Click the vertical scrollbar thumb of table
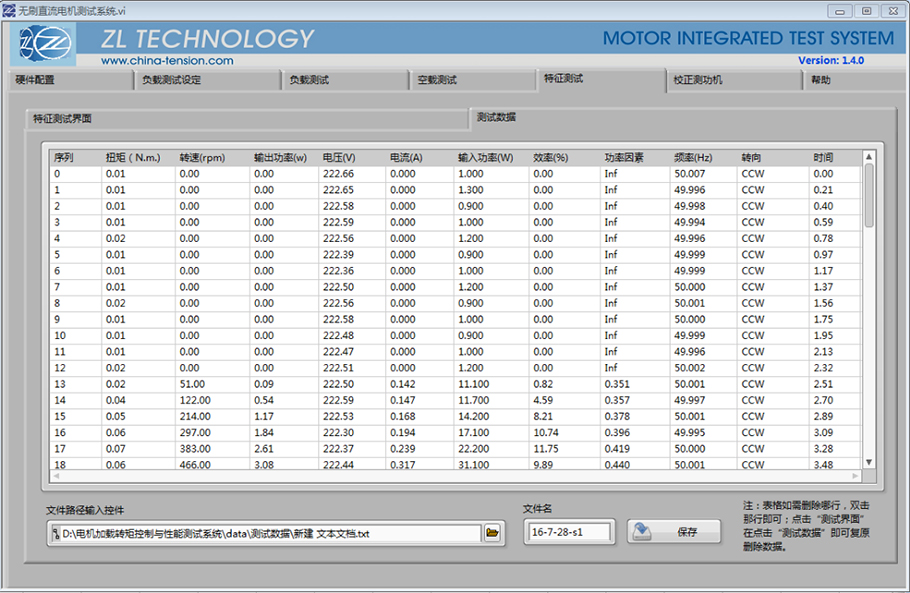 [x=869, y=195]
